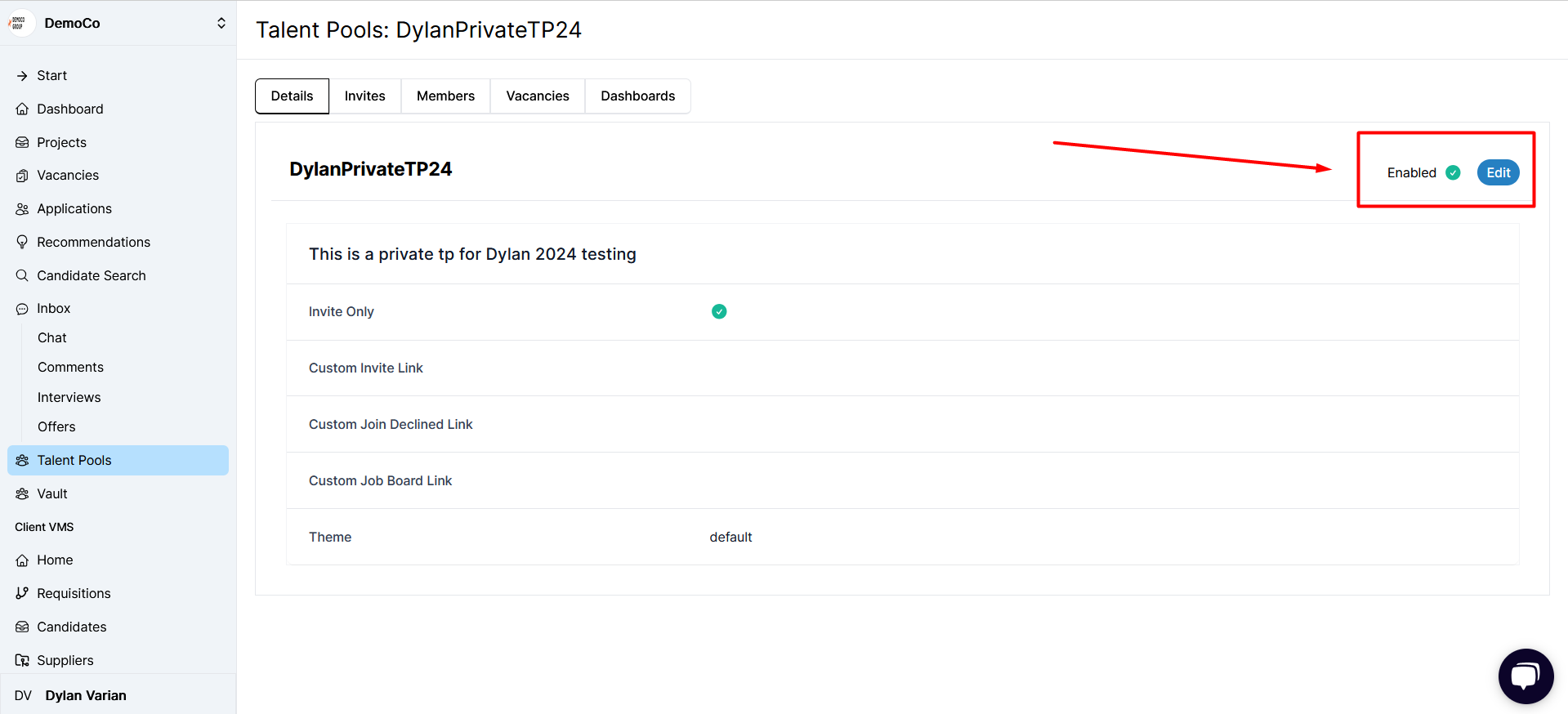Screen dimensions: 1568x714
Task: Switch to the Invites tab
Action: tap(364, 96)
